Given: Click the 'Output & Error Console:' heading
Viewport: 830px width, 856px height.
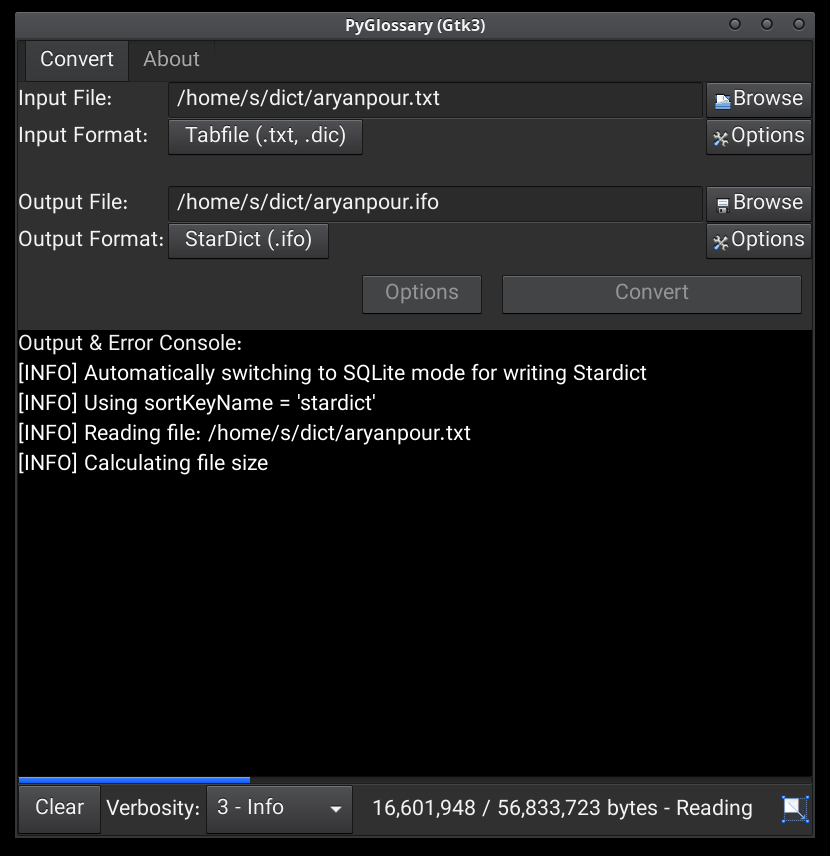Looking at the screenshot, I should coord(130,343).
